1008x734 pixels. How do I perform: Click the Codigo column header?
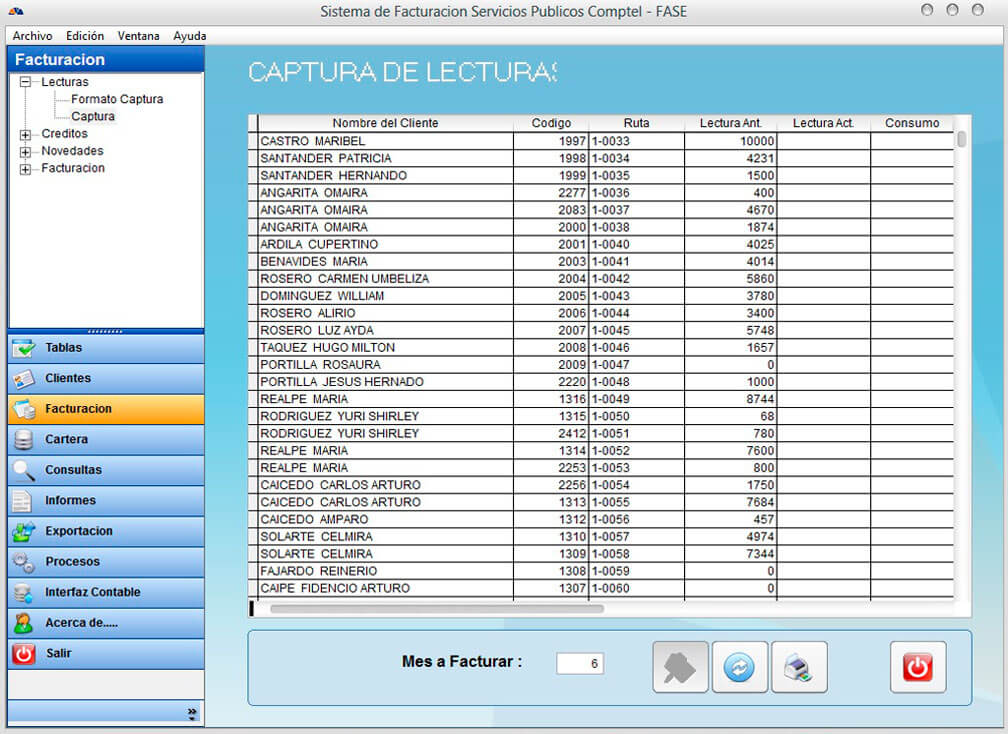tap(551, 123)
